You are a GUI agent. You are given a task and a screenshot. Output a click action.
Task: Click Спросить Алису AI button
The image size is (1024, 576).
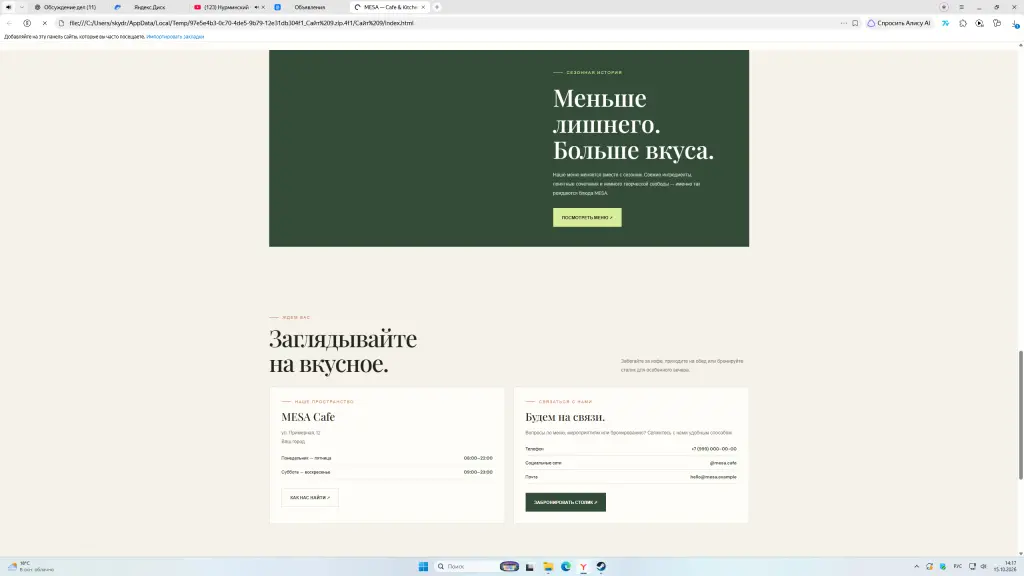click(x=899, y=23)
